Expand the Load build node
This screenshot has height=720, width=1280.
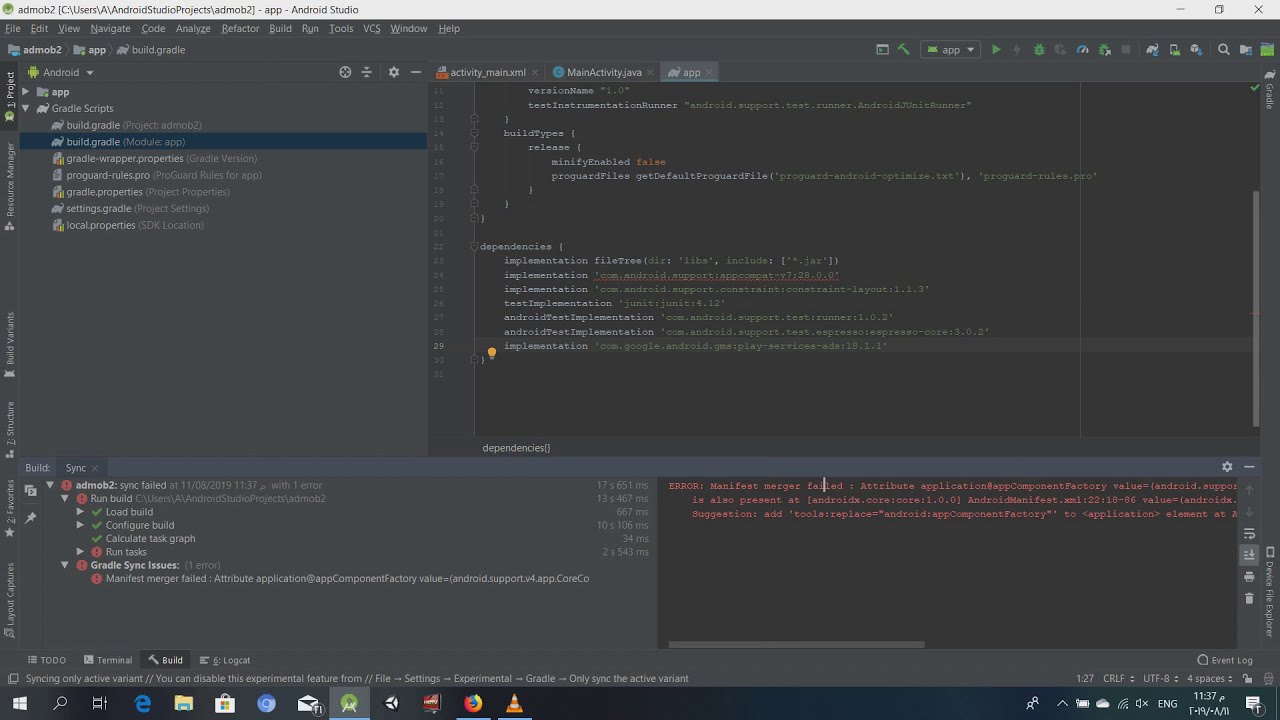point(80,512)
